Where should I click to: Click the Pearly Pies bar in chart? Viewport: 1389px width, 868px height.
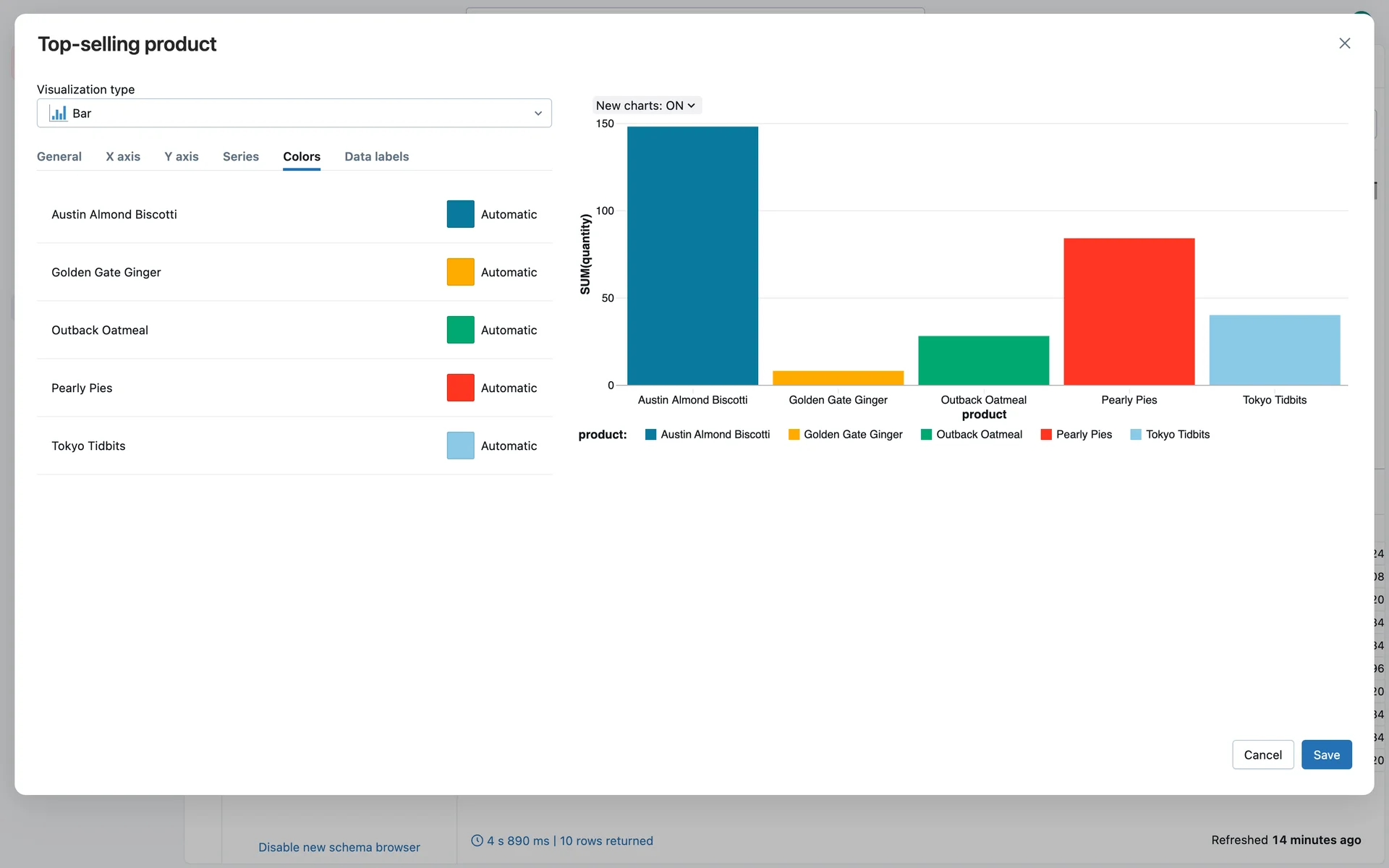click(1129, 311)
